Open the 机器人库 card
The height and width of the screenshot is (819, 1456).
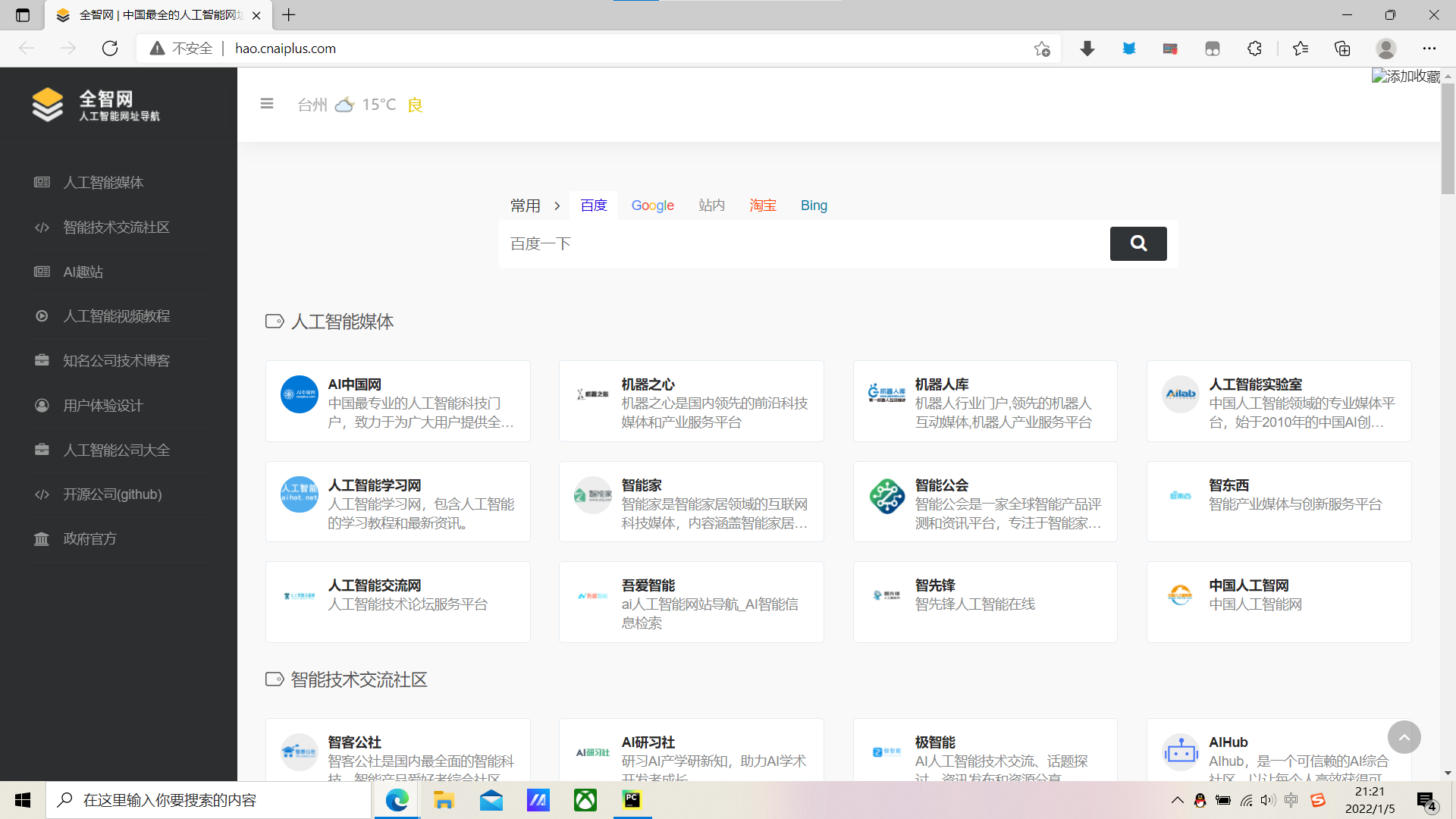(985, 401)
